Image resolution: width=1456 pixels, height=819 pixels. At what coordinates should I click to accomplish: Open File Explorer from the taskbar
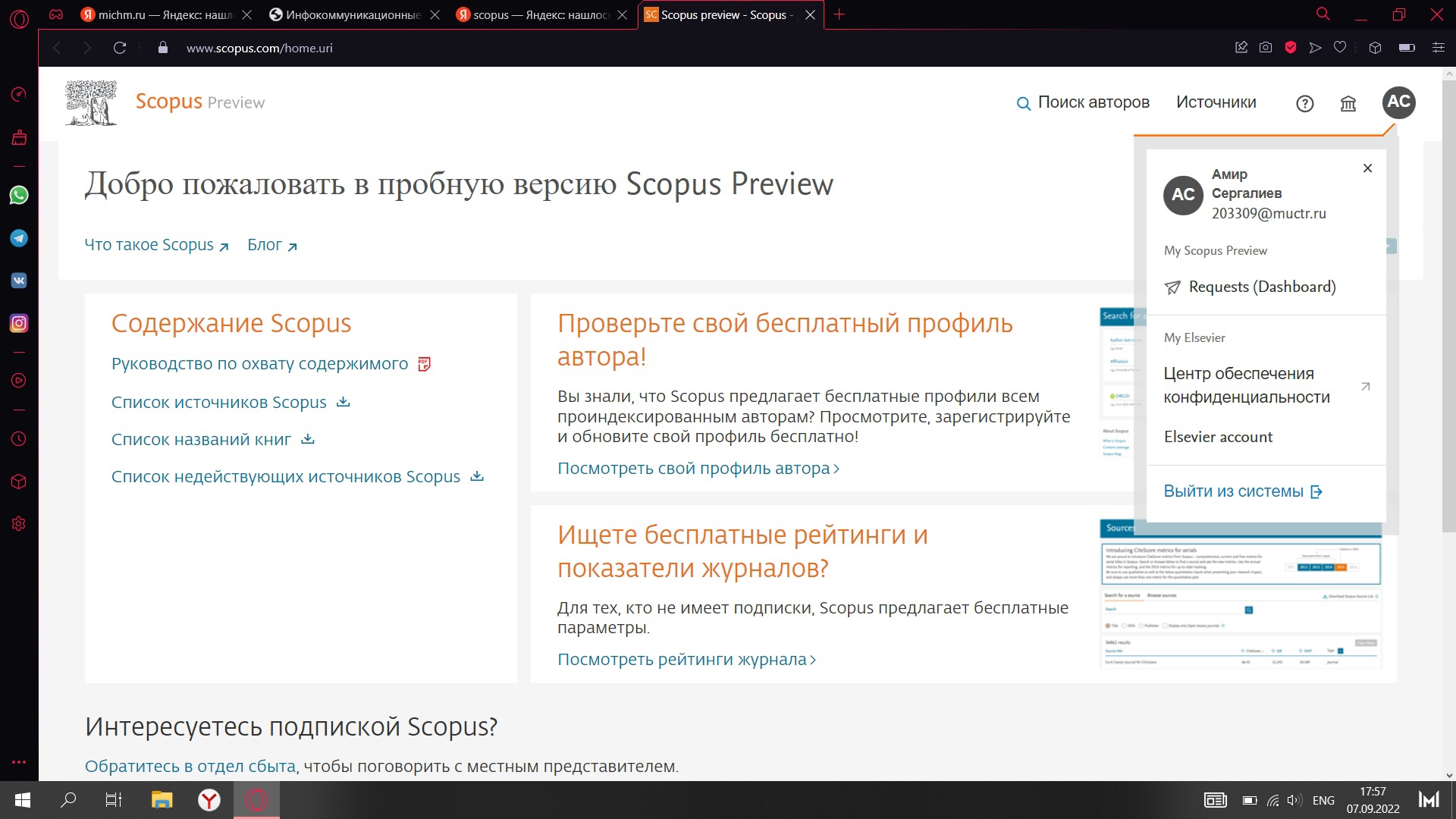(162, 800)
